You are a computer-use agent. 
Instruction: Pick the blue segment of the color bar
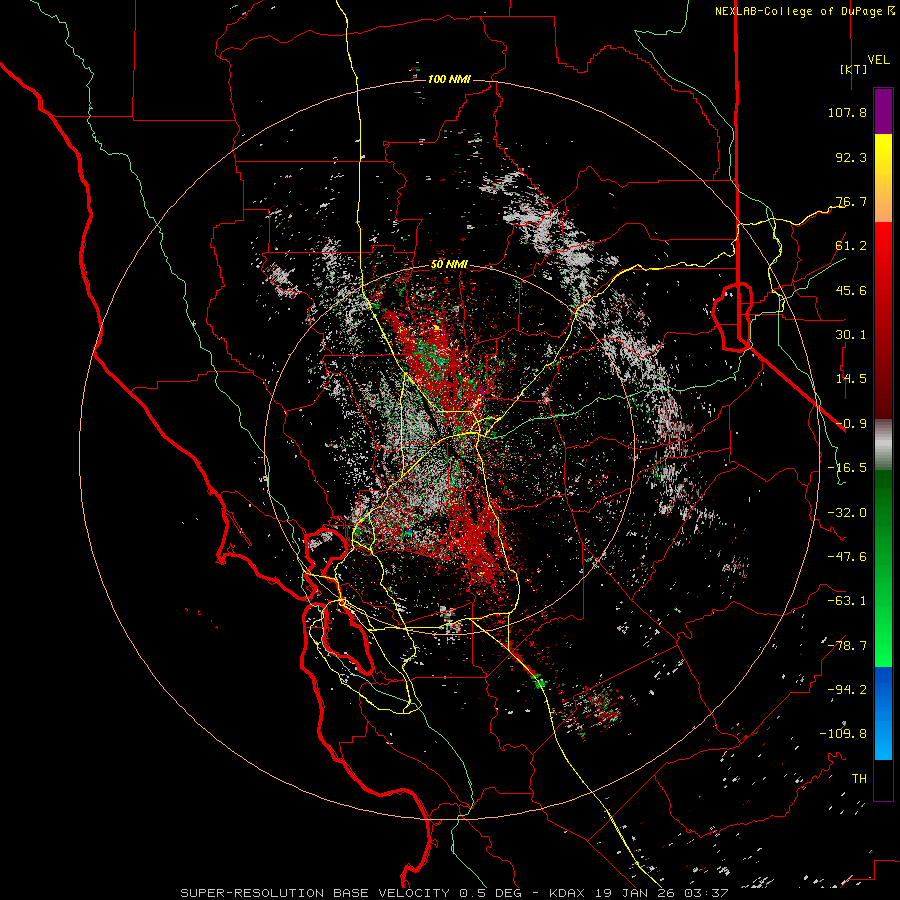click(883, 713)
